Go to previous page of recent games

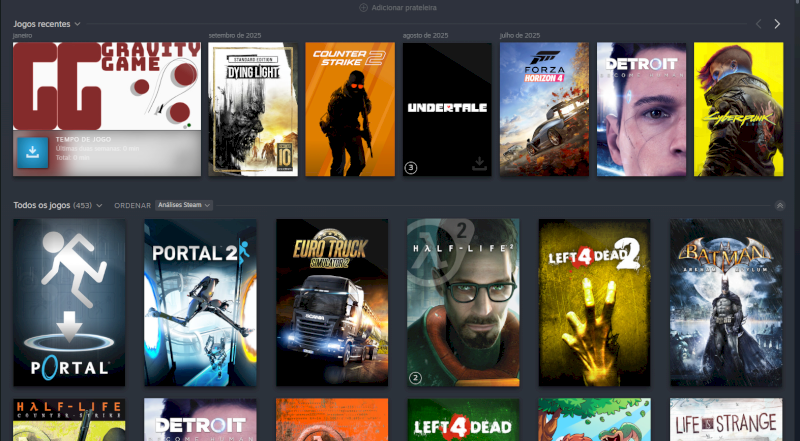pyautogui.click(x=759, y=24)
